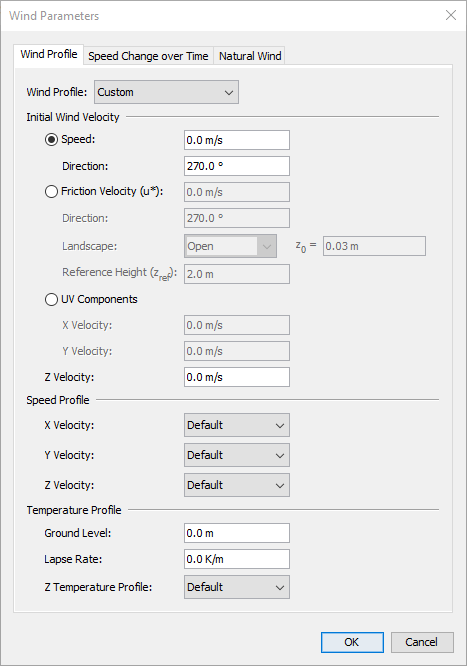Switch to Speed Change over Time tab
The height and width of the screenshot is (666, 467).
pos(148,56)
